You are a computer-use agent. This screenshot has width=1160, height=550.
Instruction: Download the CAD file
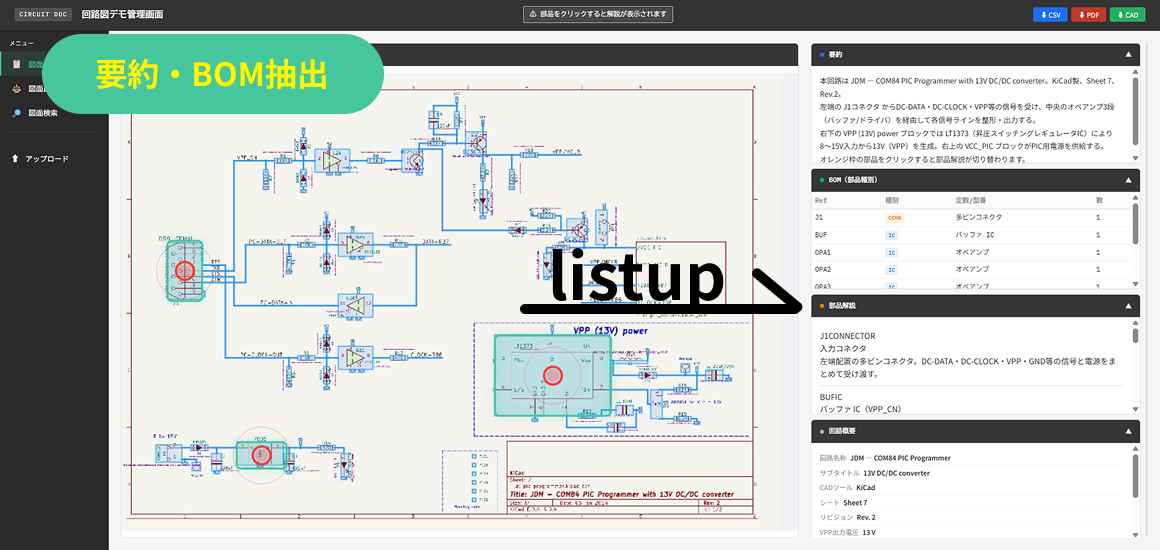(1127, 15)
